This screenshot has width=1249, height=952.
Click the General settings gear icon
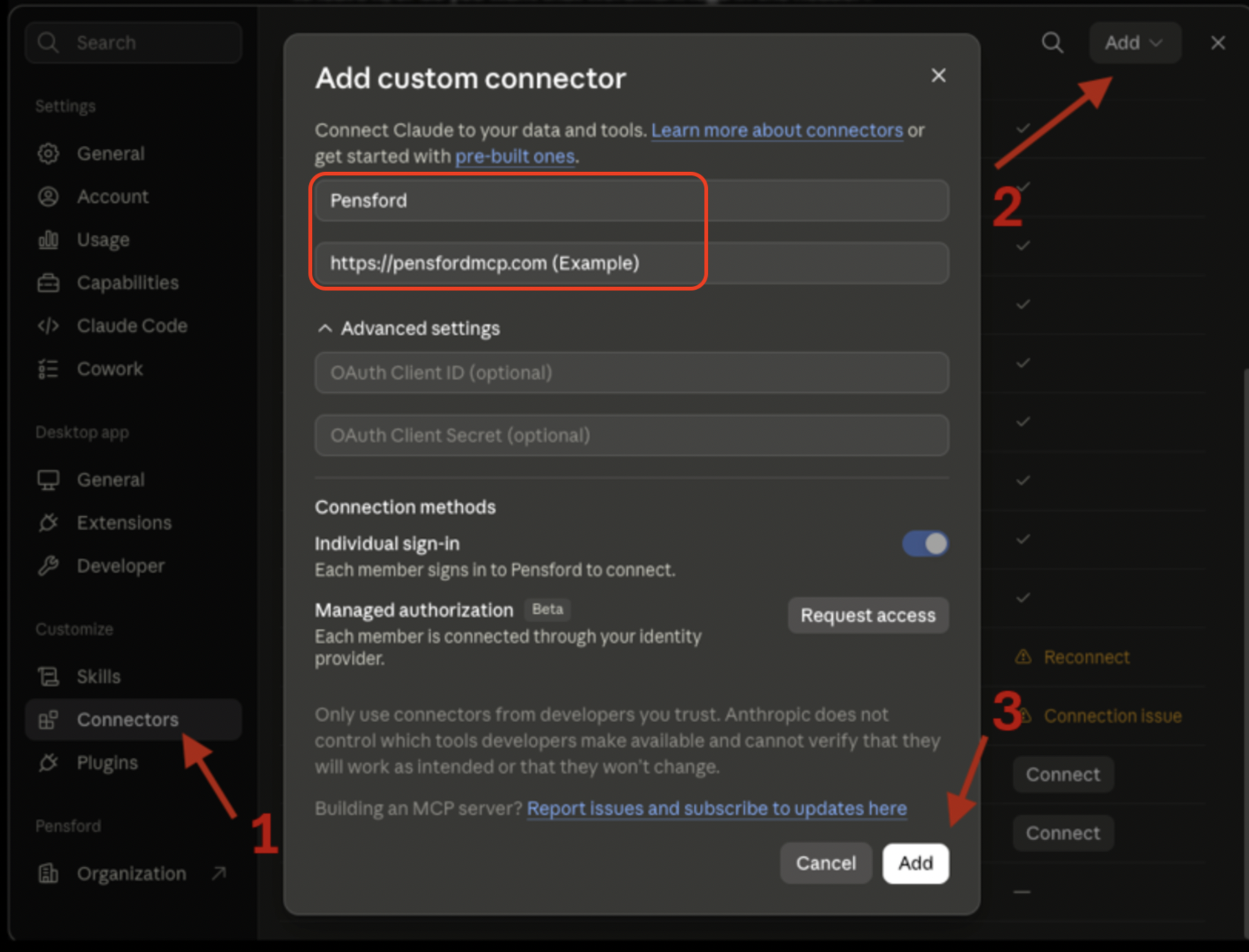[48, 153]
